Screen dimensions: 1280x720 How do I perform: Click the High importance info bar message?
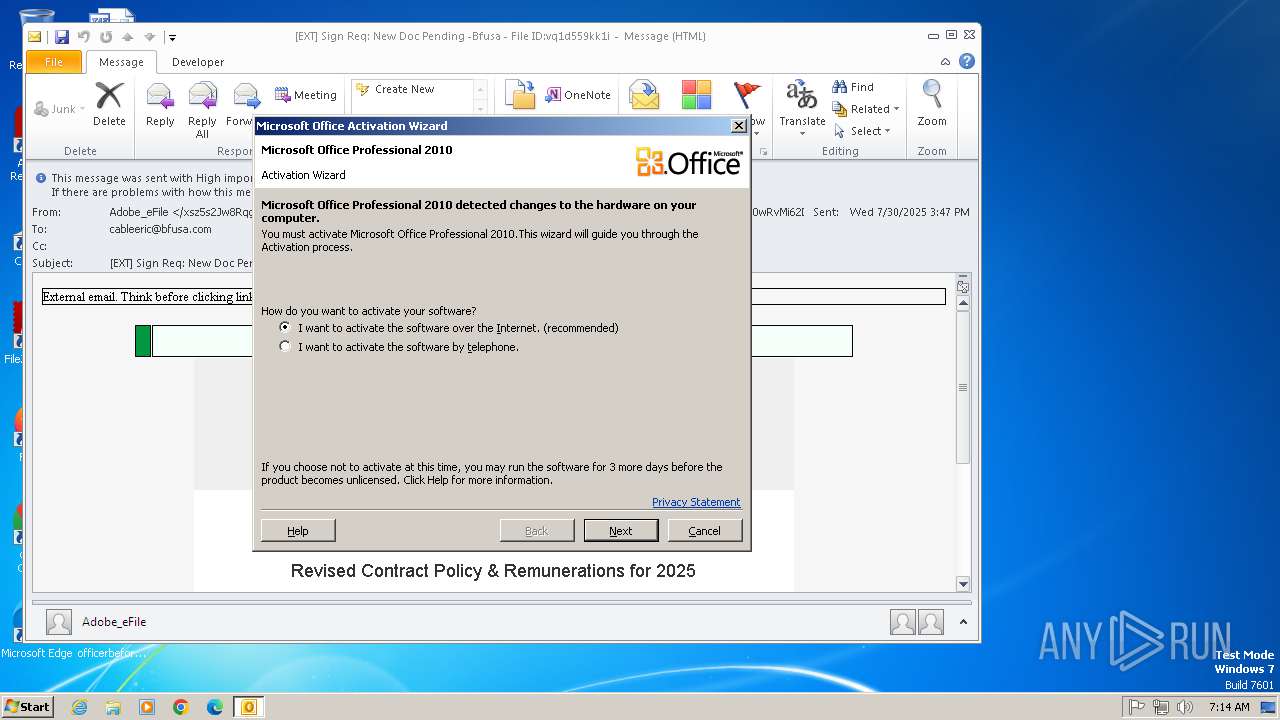150,178
